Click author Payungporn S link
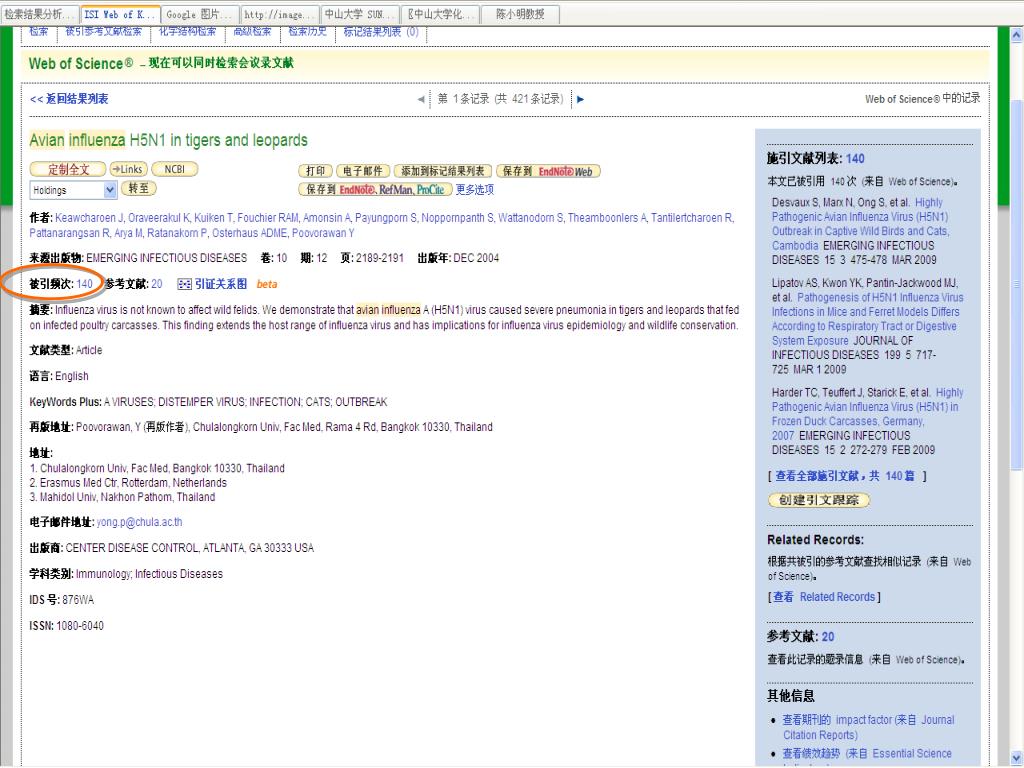This screenshot has width=1024, height=768. 386,217
